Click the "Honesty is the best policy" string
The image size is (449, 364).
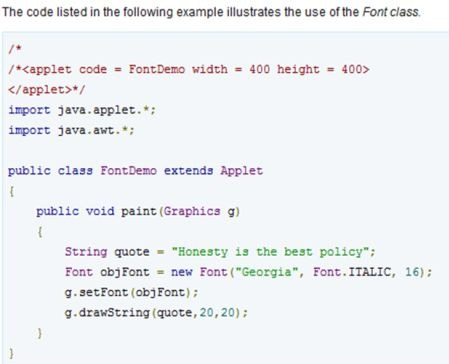pyautogui.click(x=270, y=252)
